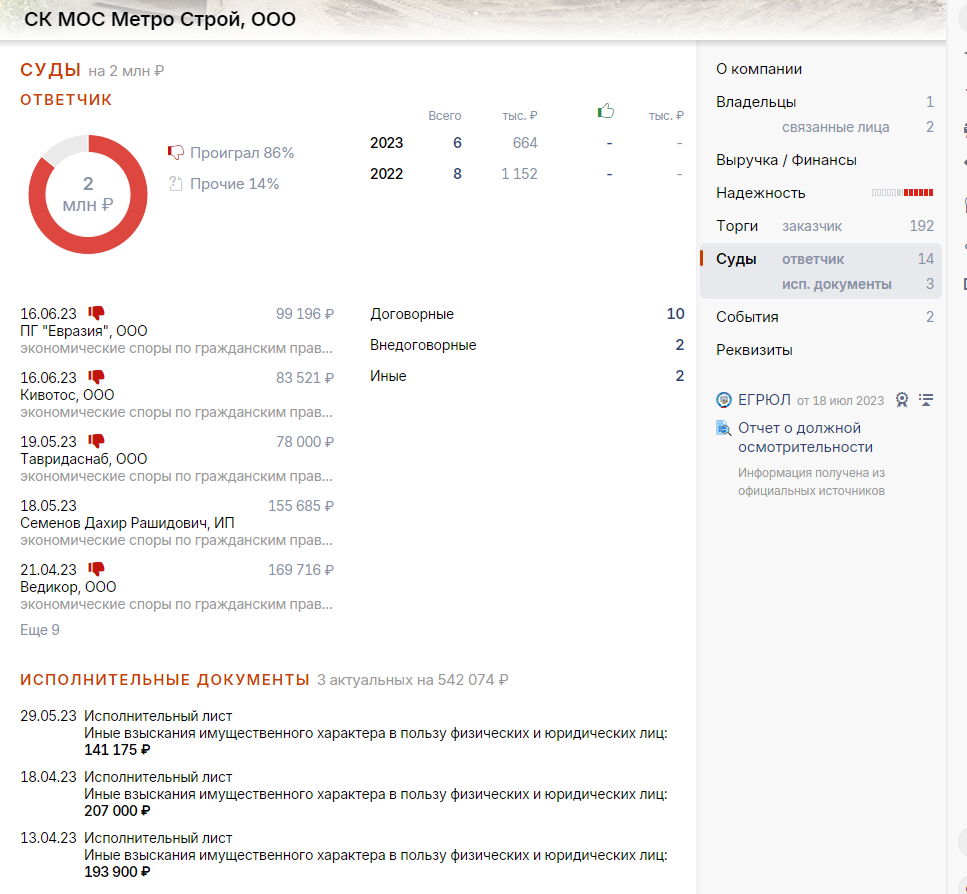Open the Семенов Дахир Рашидович, ИП case
The image size is (967, 894).
click(127, 523)
